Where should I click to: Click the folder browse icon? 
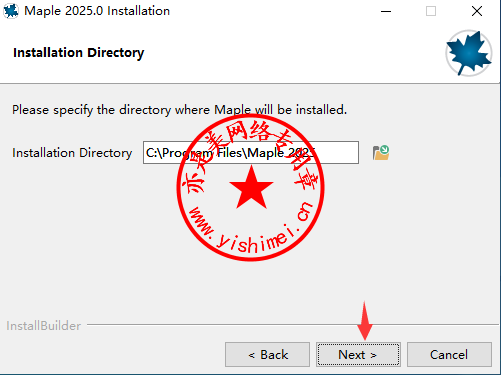[x=381, y=153]
